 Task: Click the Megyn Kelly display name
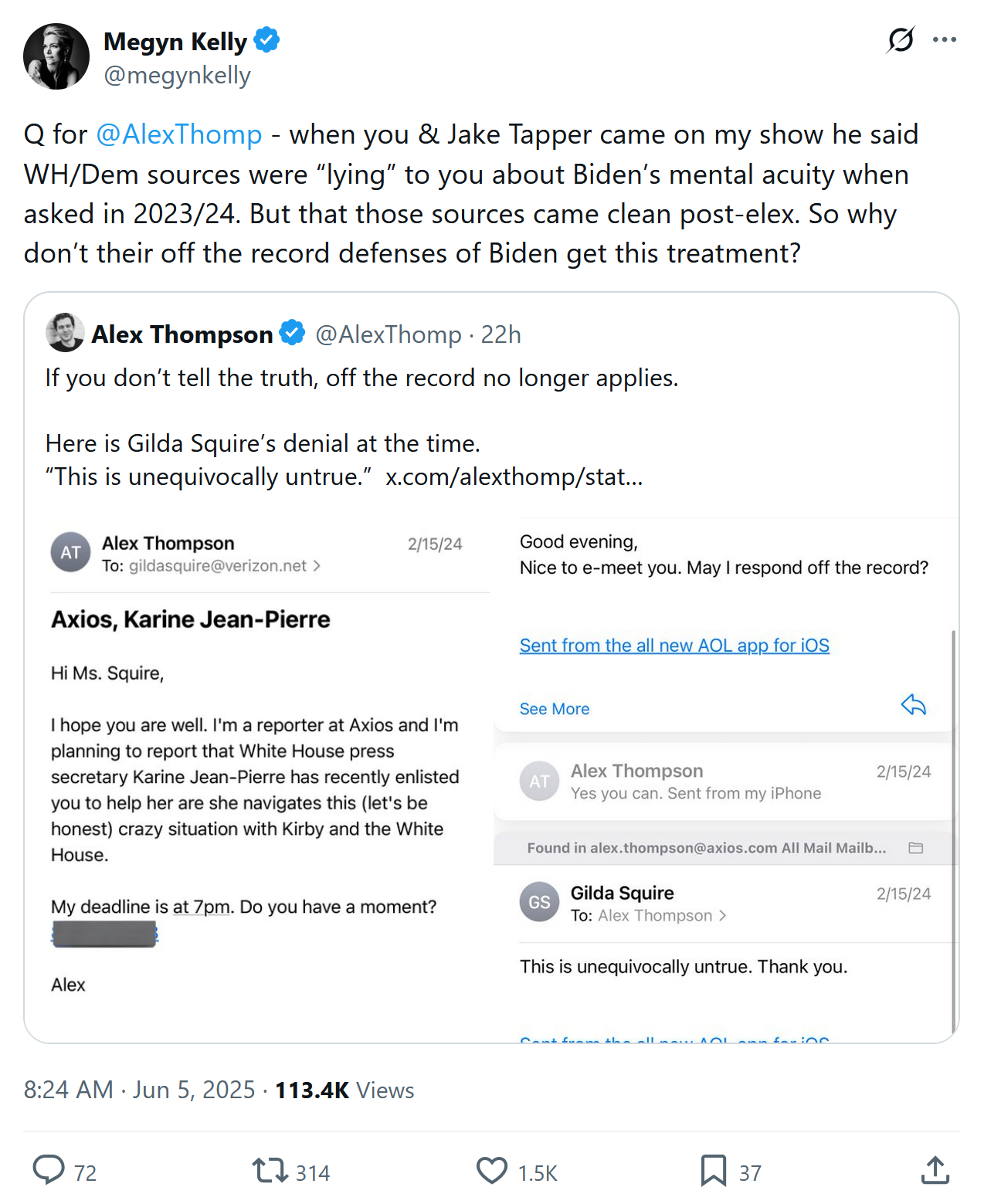(x=175, y=42)
